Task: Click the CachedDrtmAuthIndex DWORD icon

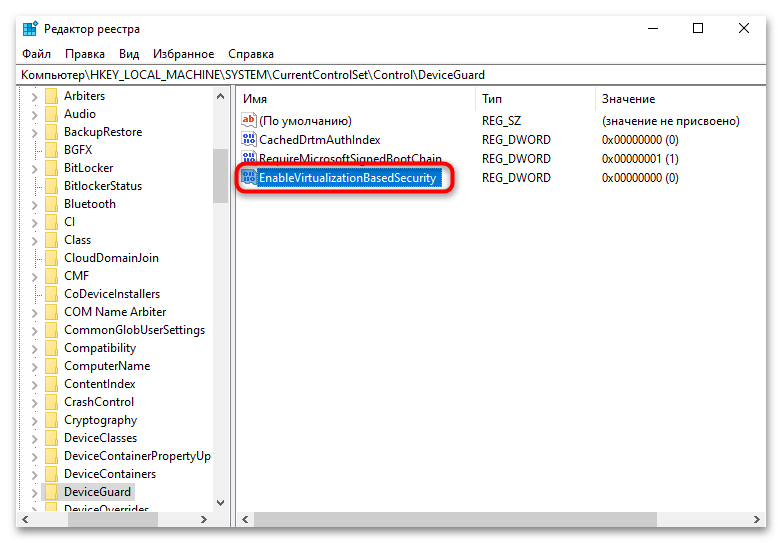Action: pos(248,139)
